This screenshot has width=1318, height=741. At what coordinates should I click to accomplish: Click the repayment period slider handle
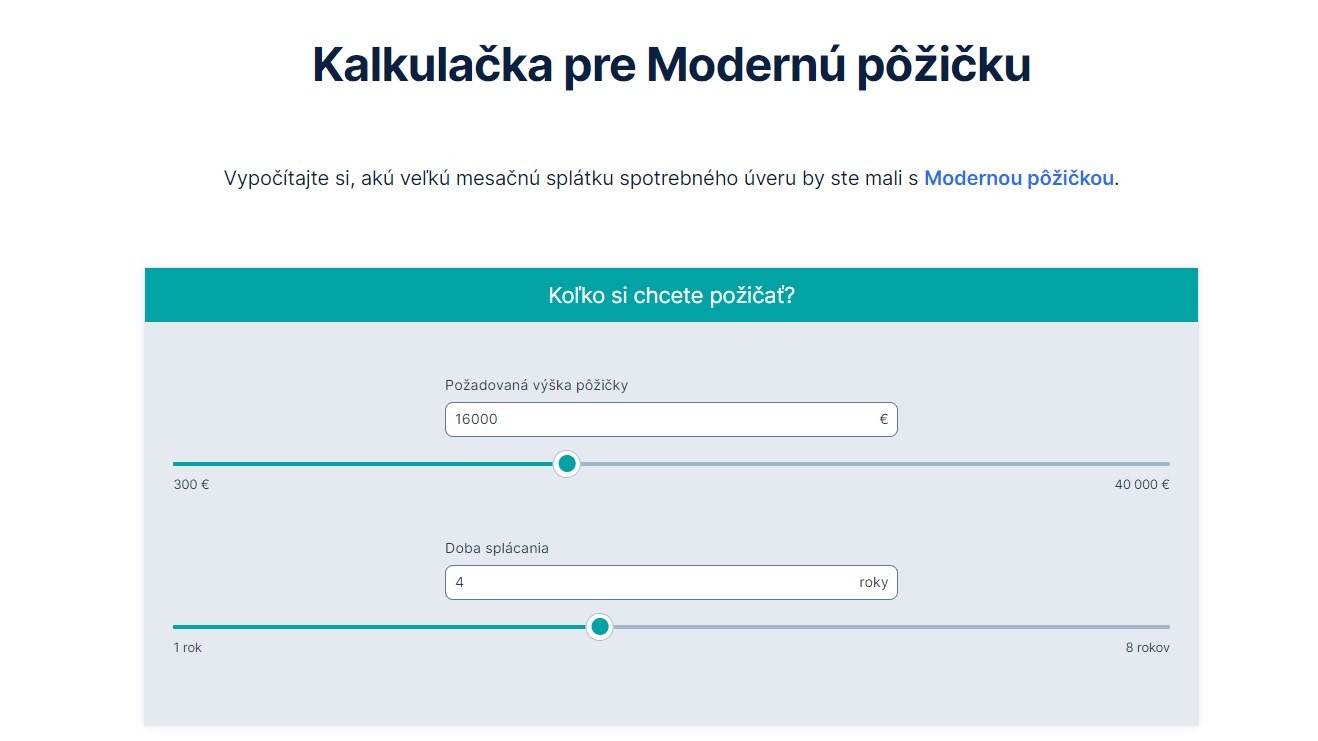600,627
